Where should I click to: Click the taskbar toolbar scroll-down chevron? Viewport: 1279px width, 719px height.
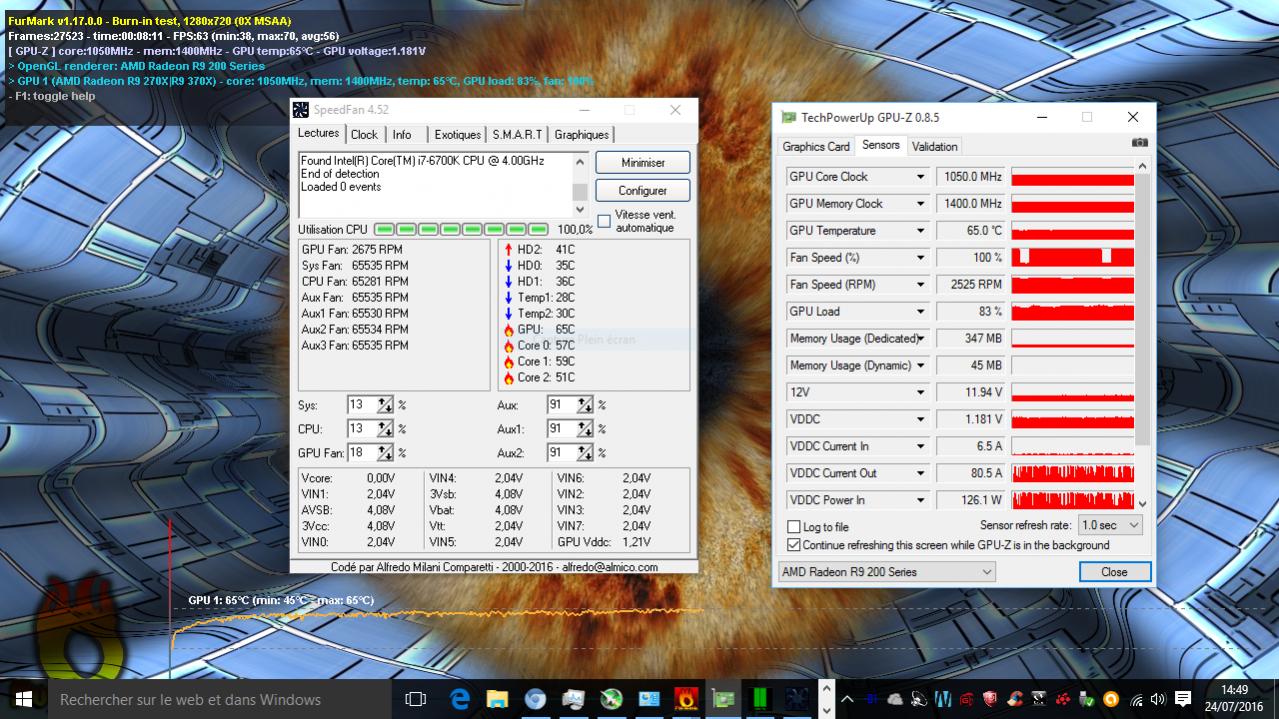(826, 711)
